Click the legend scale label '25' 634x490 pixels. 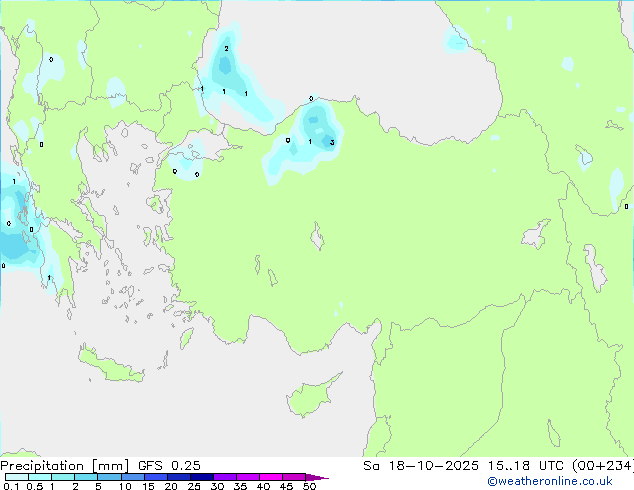click(194, 486)
